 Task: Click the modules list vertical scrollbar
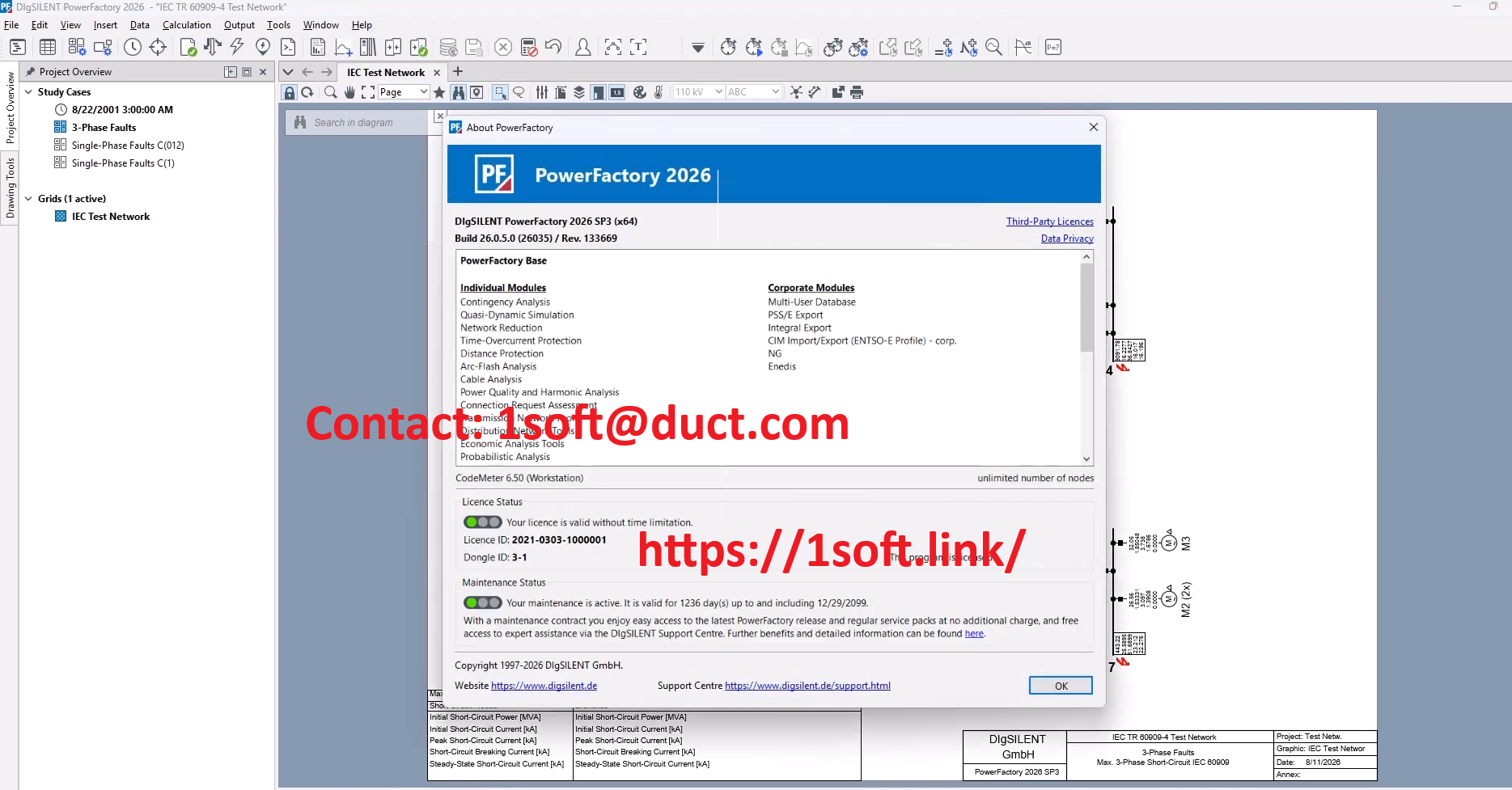pos(1086,307)
